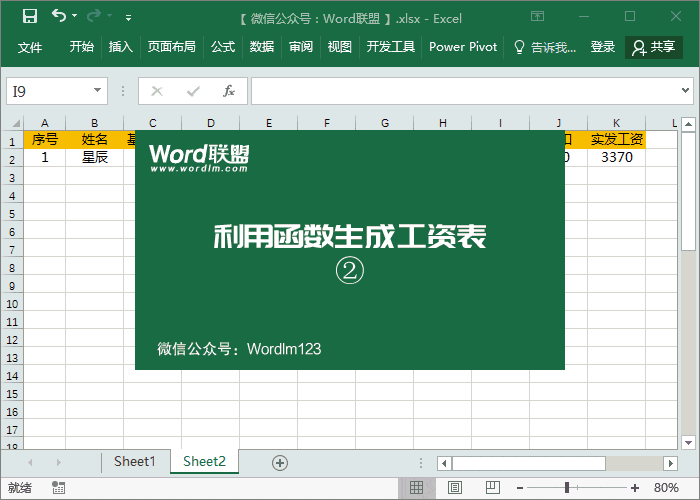Click in the formula bar input field
The image size is (700, 500).
click(470, 91)
